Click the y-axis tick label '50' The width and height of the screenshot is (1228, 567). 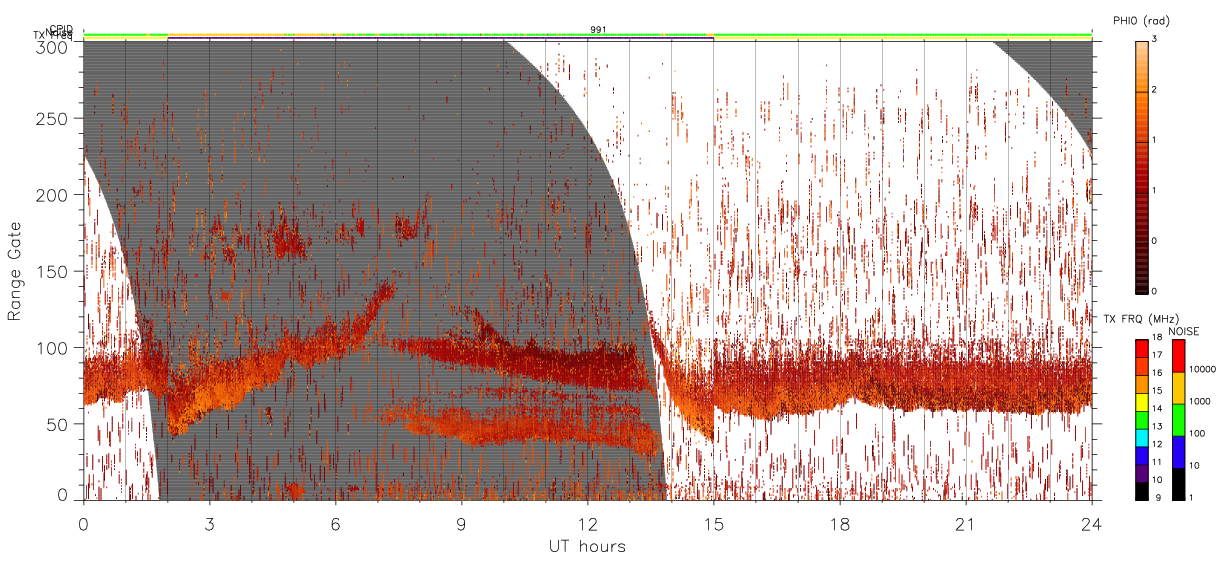[58, 424]
